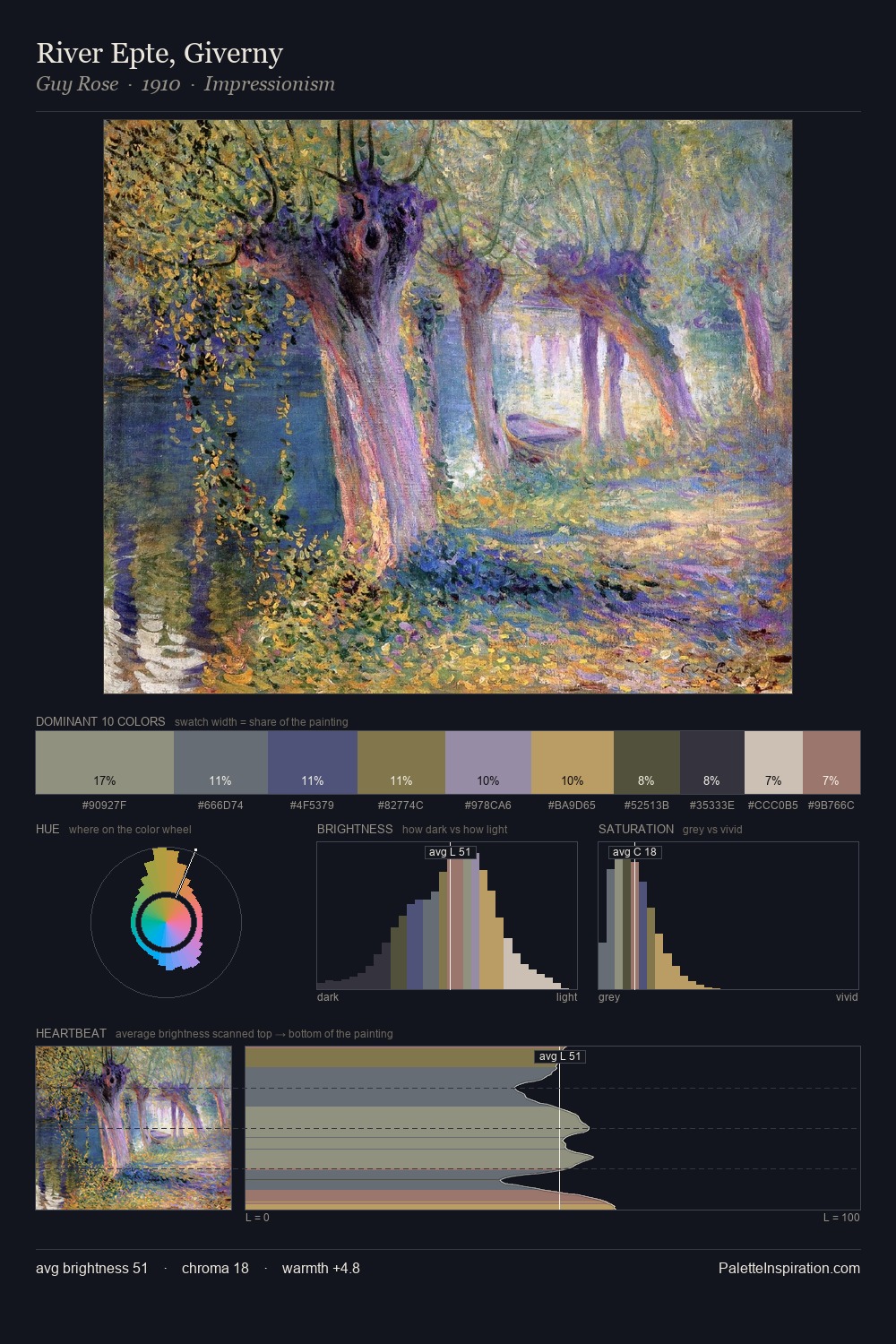The width and height of the screenshot is (896, 1344).
Task: Click the small painting thumbnail in Heartbeat section
Action: coord(134,1128)
